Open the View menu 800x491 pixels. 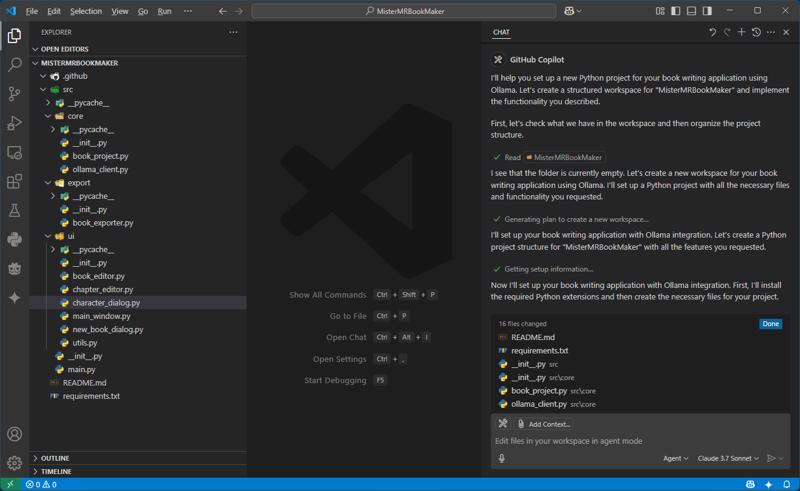[120, 11]
